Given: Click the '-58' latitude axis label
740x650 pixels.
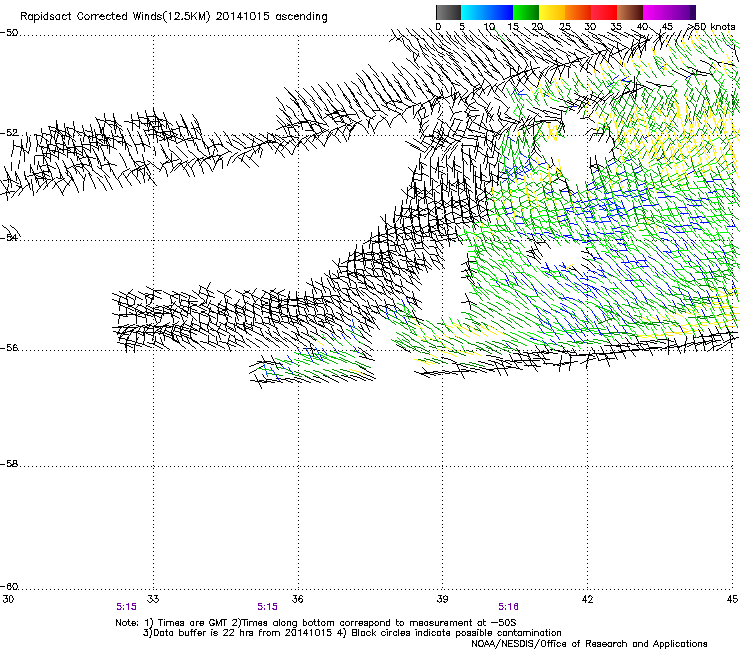Looking at the screenshot, I should click(9, 464).
